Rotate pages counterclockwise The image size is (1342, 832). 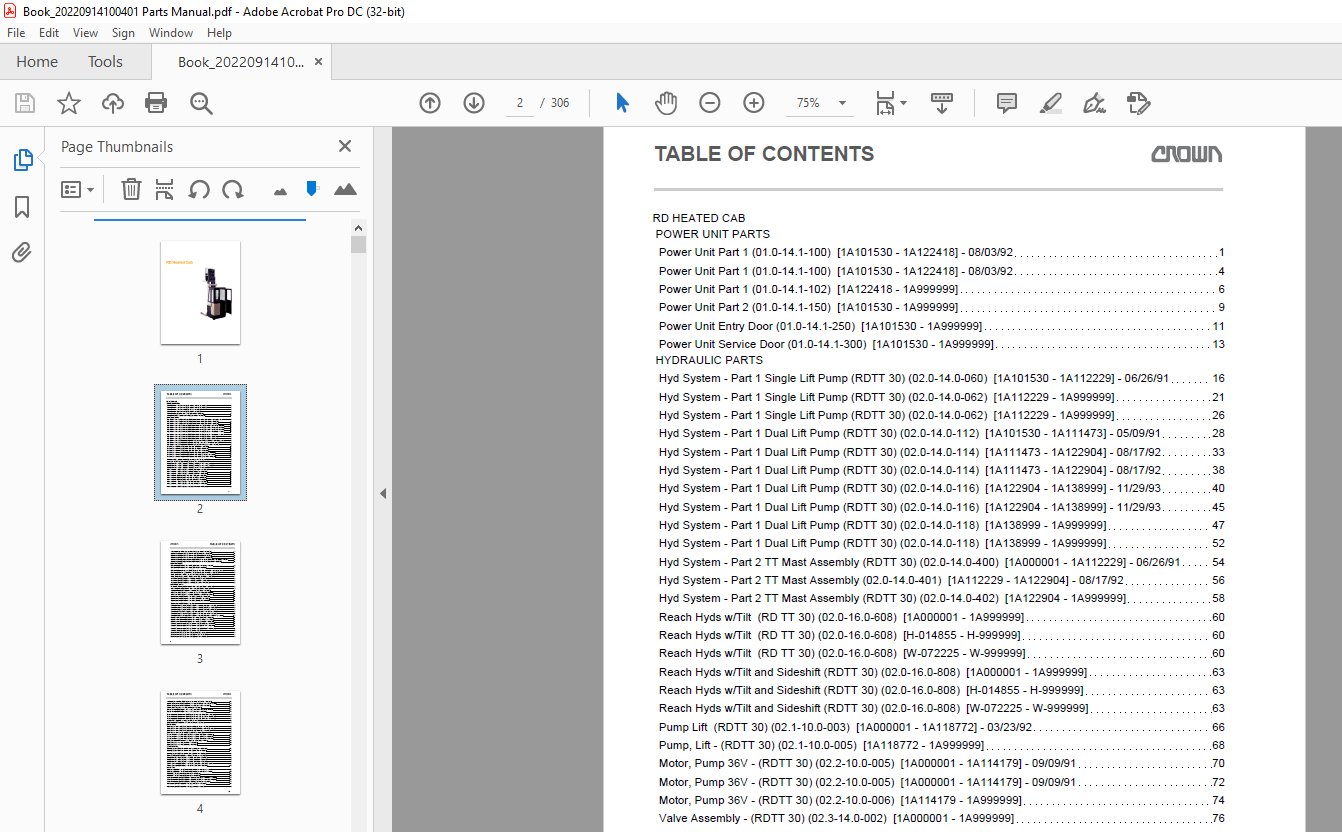click(x=199, y=189)
